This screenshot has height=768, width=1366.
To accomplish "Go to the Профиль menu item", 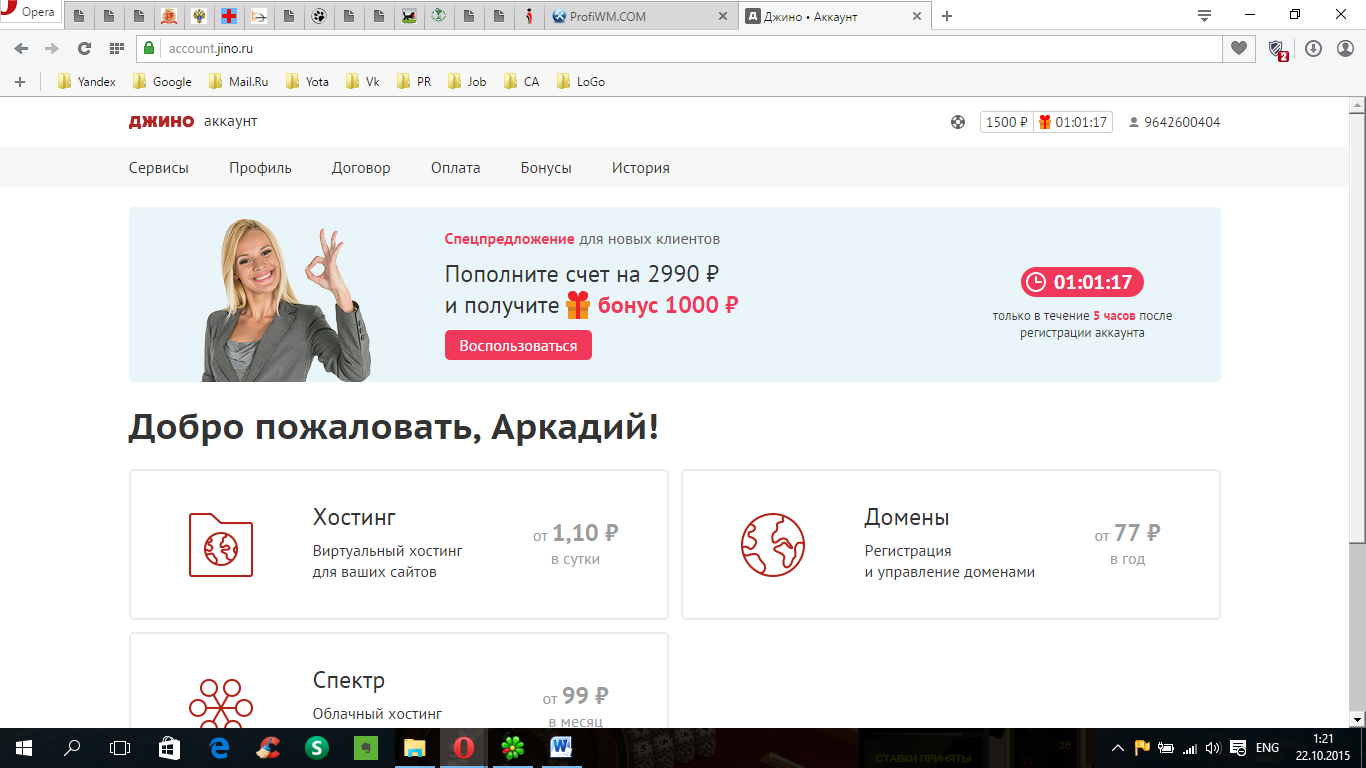I will point(260,168).
